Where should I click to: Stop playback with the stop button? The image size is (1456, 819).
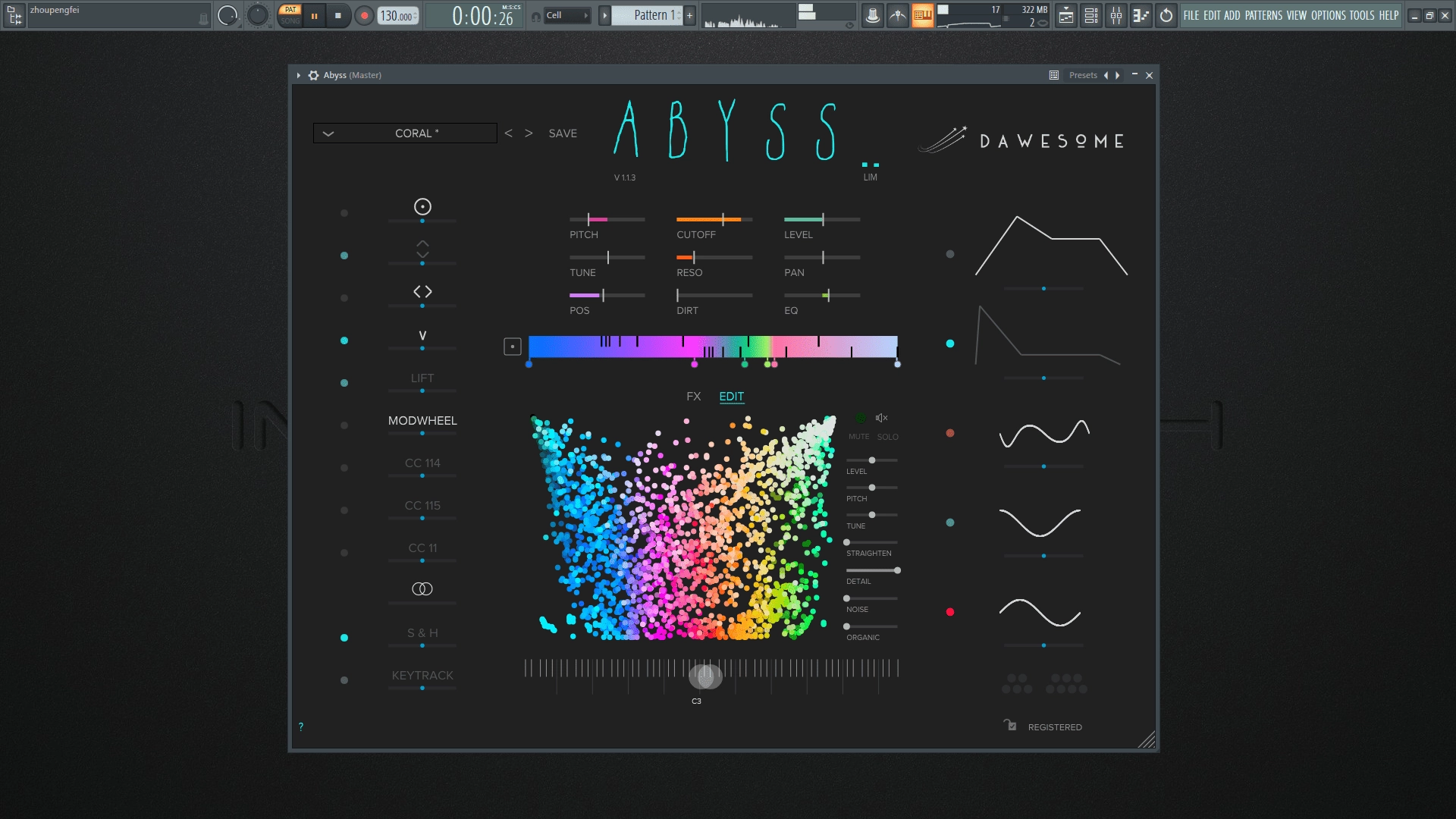tap(338, 15)
